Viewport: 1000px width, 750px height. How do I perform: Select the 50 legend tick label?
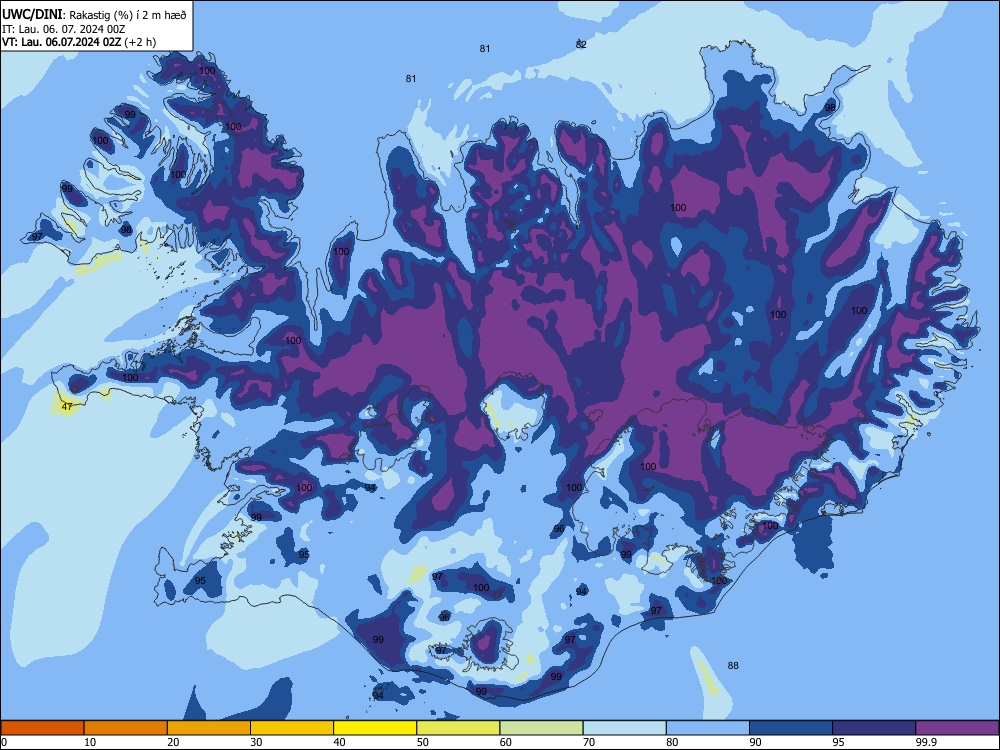pos(422,742)
